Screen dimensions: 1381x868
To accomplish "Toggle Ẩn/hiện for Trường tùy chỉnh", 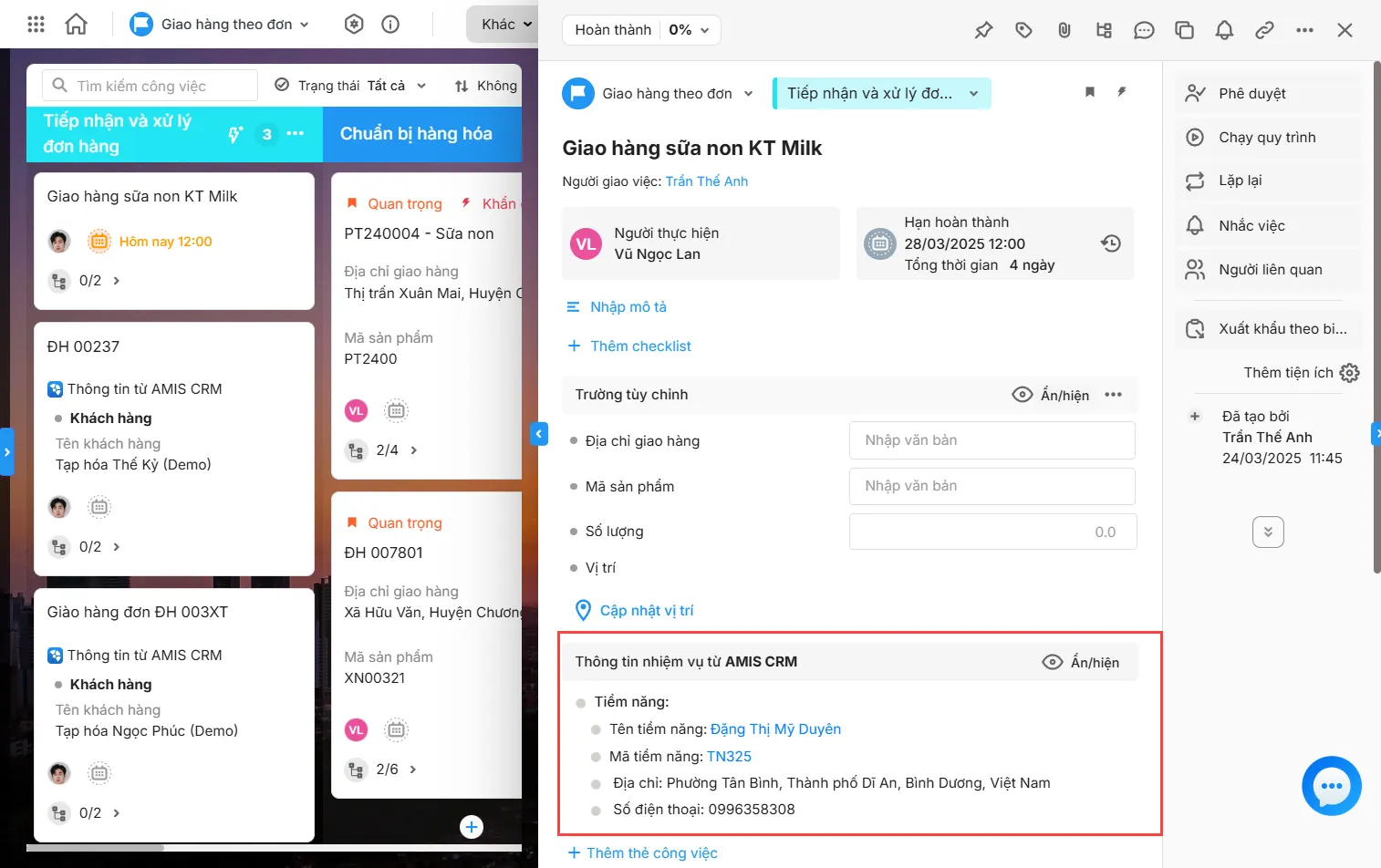I will click(1051, 395).
